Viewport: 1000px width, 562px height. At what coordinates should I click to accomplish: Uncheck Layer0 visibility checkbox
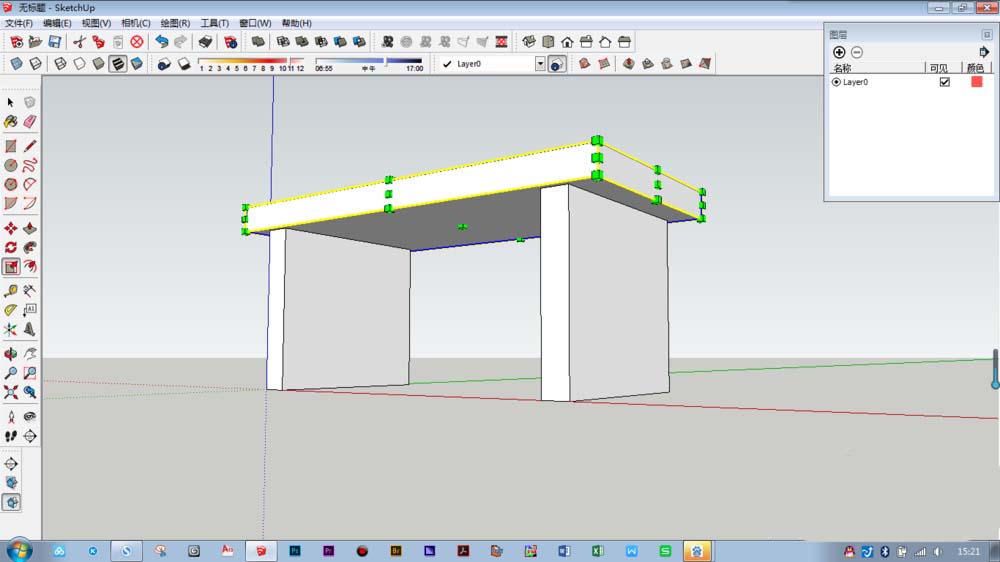[x=945, y=82]
